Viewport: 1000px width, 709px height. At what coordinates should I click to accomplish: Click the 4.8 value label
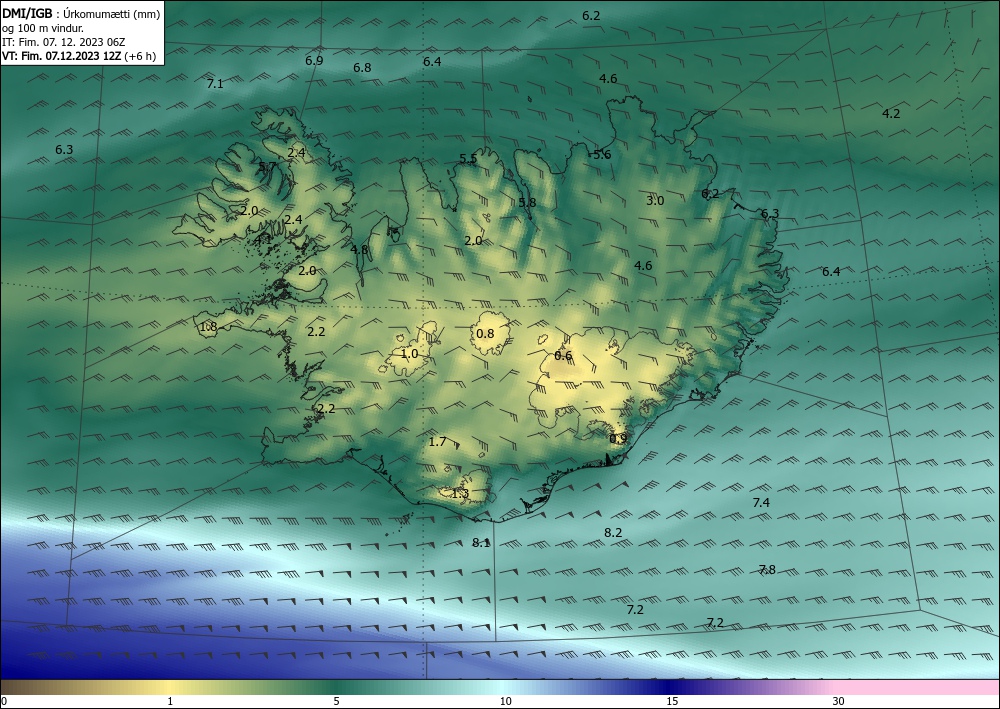(x=360, y=249)
